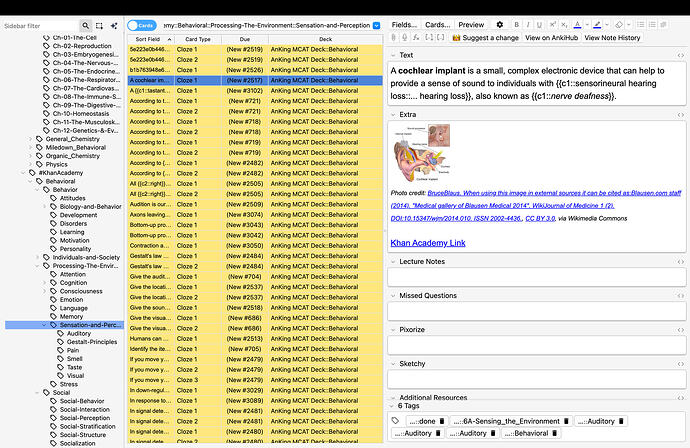Set text color with blue A swatch
The height and width of the screenshot is (448, 690).
(577, 25)
